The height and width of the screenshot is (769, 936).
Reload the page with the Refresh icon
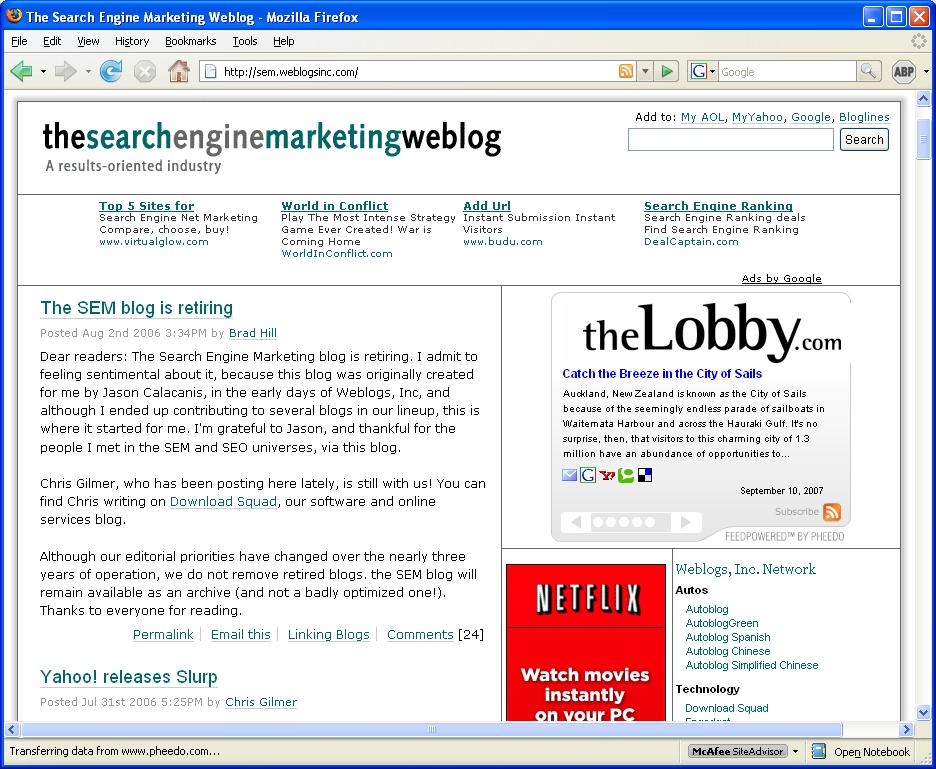[111, 72]
